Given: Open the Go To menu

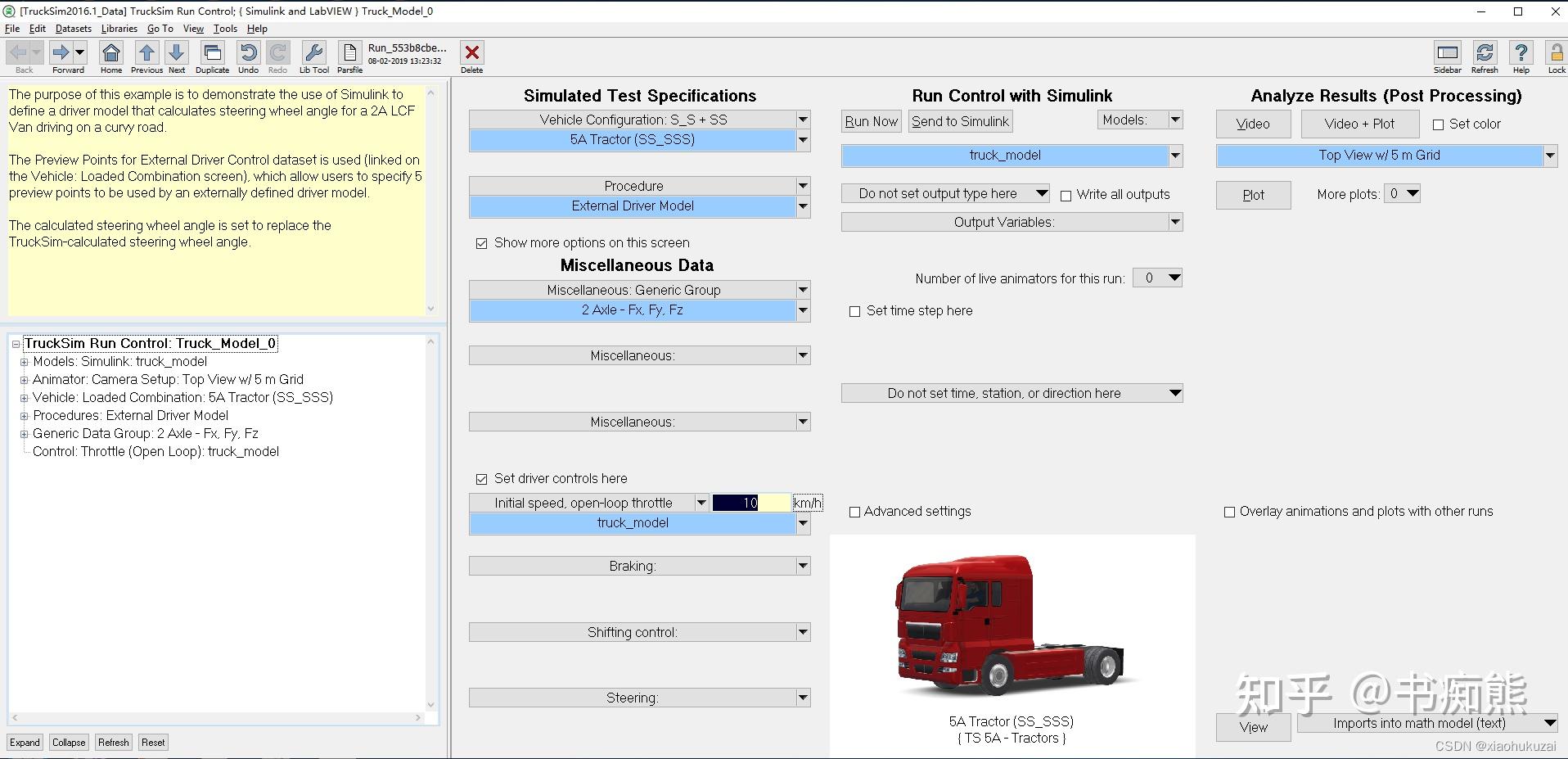Looking at the screenshot, I should click(160, 28).
